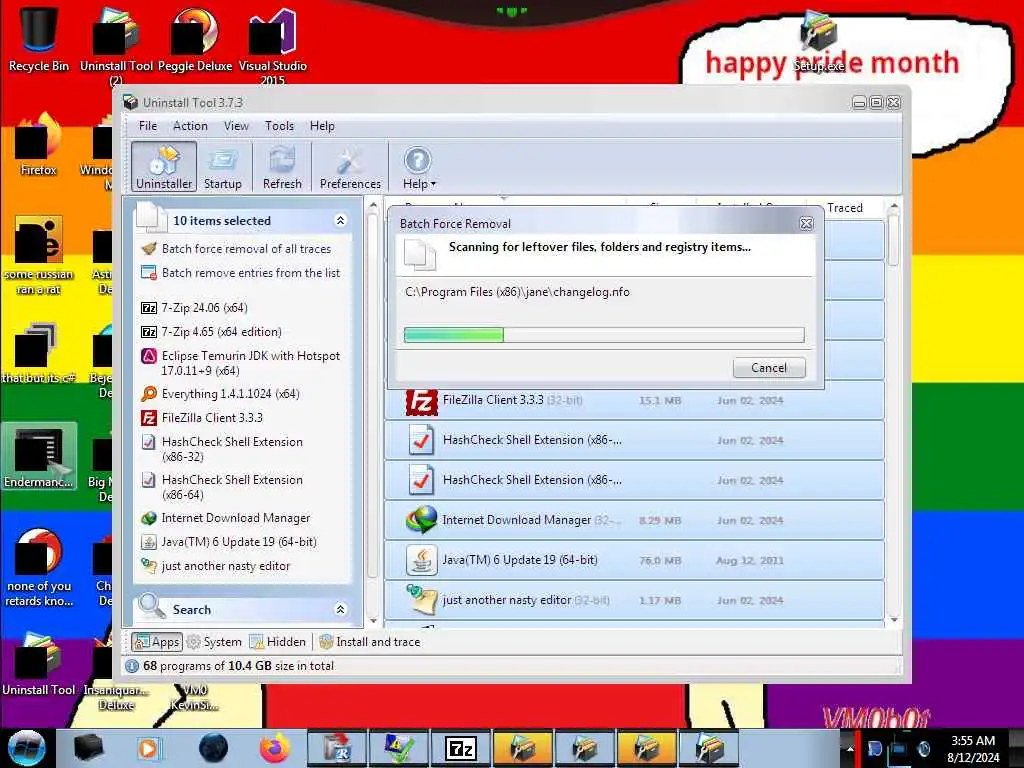Open Uninstall Tool shortcut at desktop bottom
The image size is (1024, 768).
(39, 664)
